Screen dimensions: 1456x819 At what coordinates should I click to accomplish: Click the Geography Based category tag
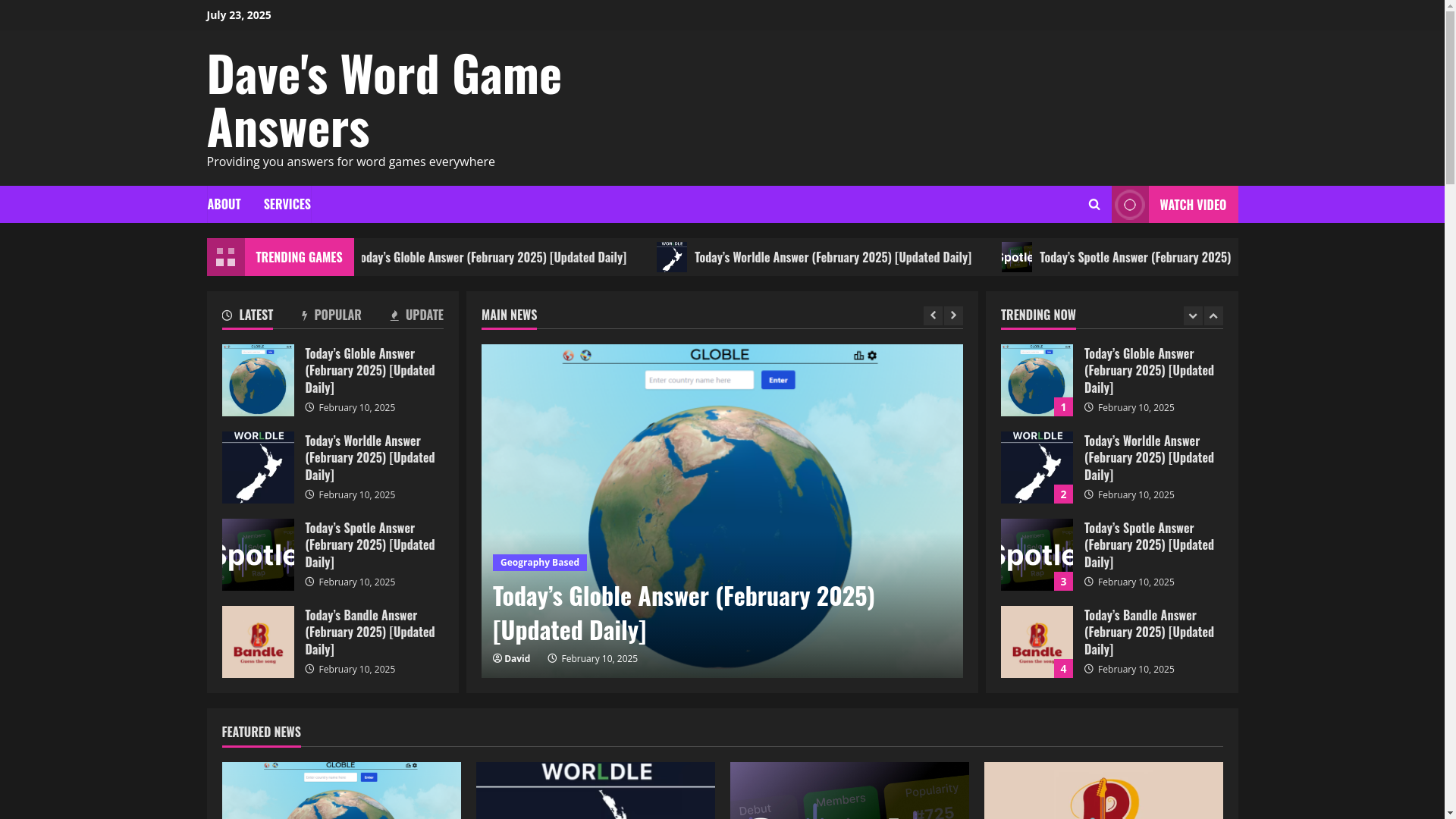click(540, 563)
